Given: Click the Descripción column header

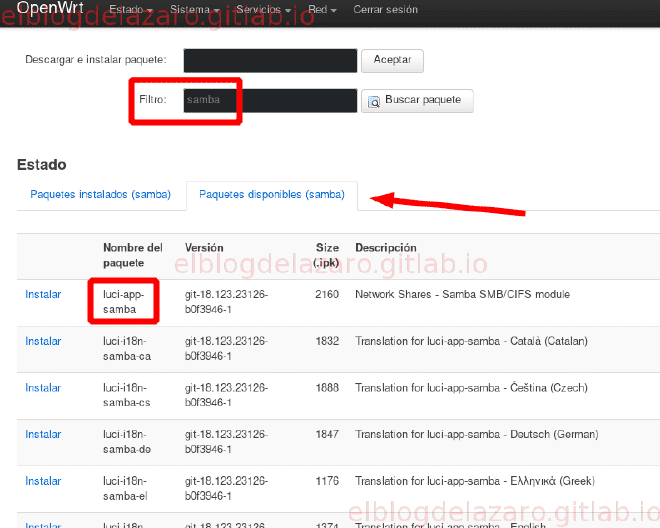Looking at the screenshot, I should click(386, 248).
